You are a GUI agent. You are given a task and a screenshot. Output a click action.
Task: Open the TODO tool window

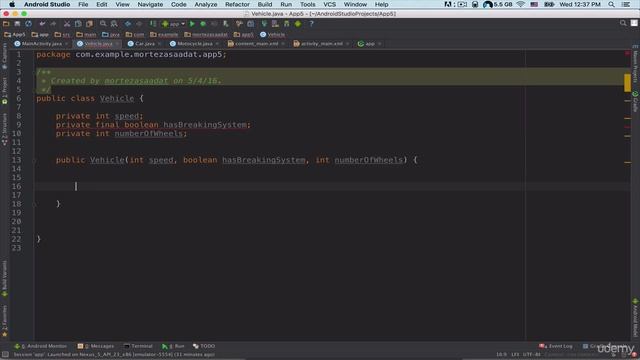tap(204, 346)
